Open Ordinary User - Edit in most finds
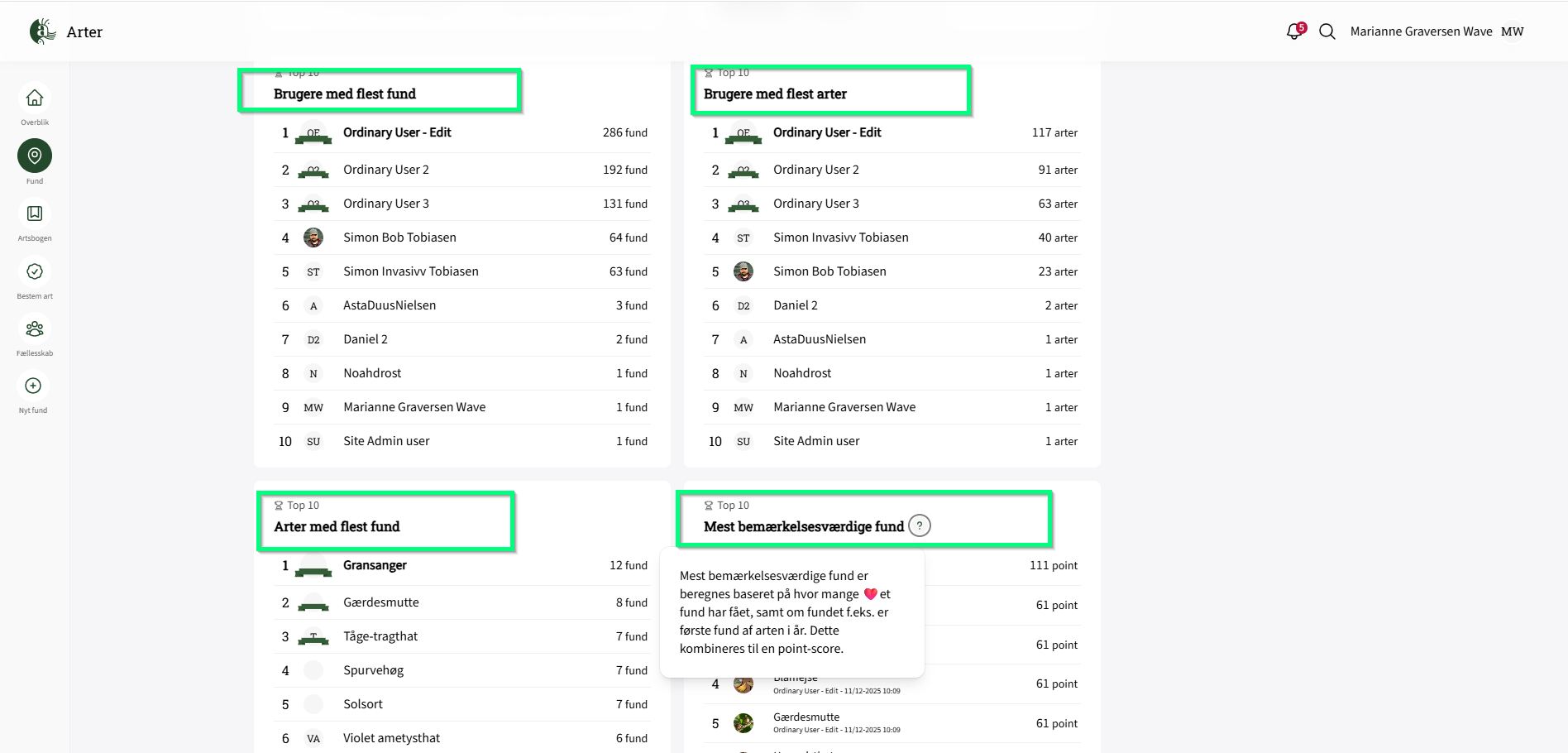Viewport: 1568px width, 753px height. pyautogui.click(x=397, y=132)
